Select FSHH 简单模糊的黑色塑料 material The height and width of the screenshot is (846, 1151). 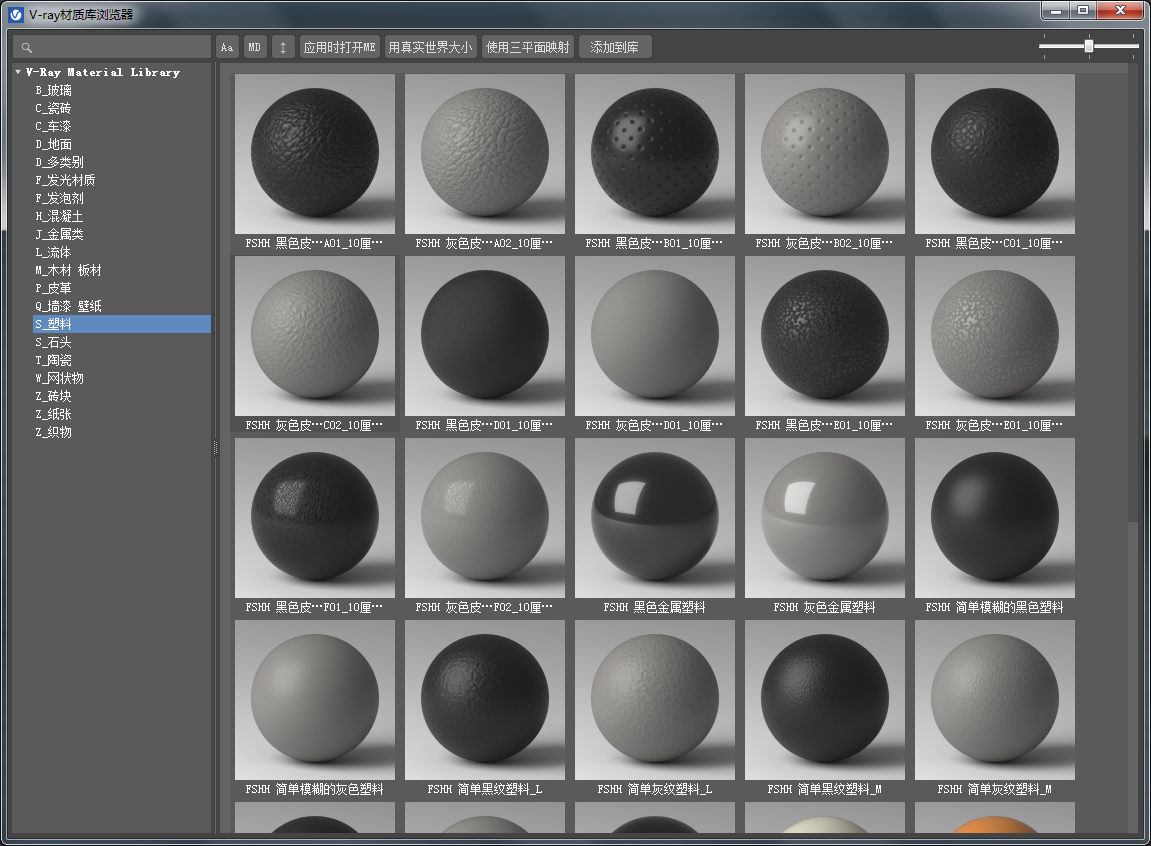pos(995,517)
